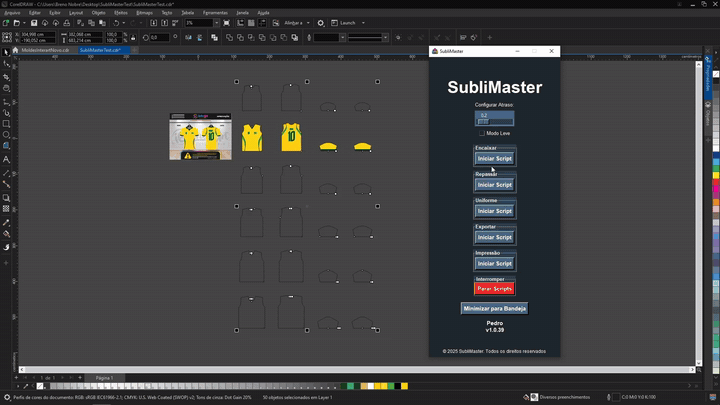Click the Export icon in toolbar

(x=164, y=23)
